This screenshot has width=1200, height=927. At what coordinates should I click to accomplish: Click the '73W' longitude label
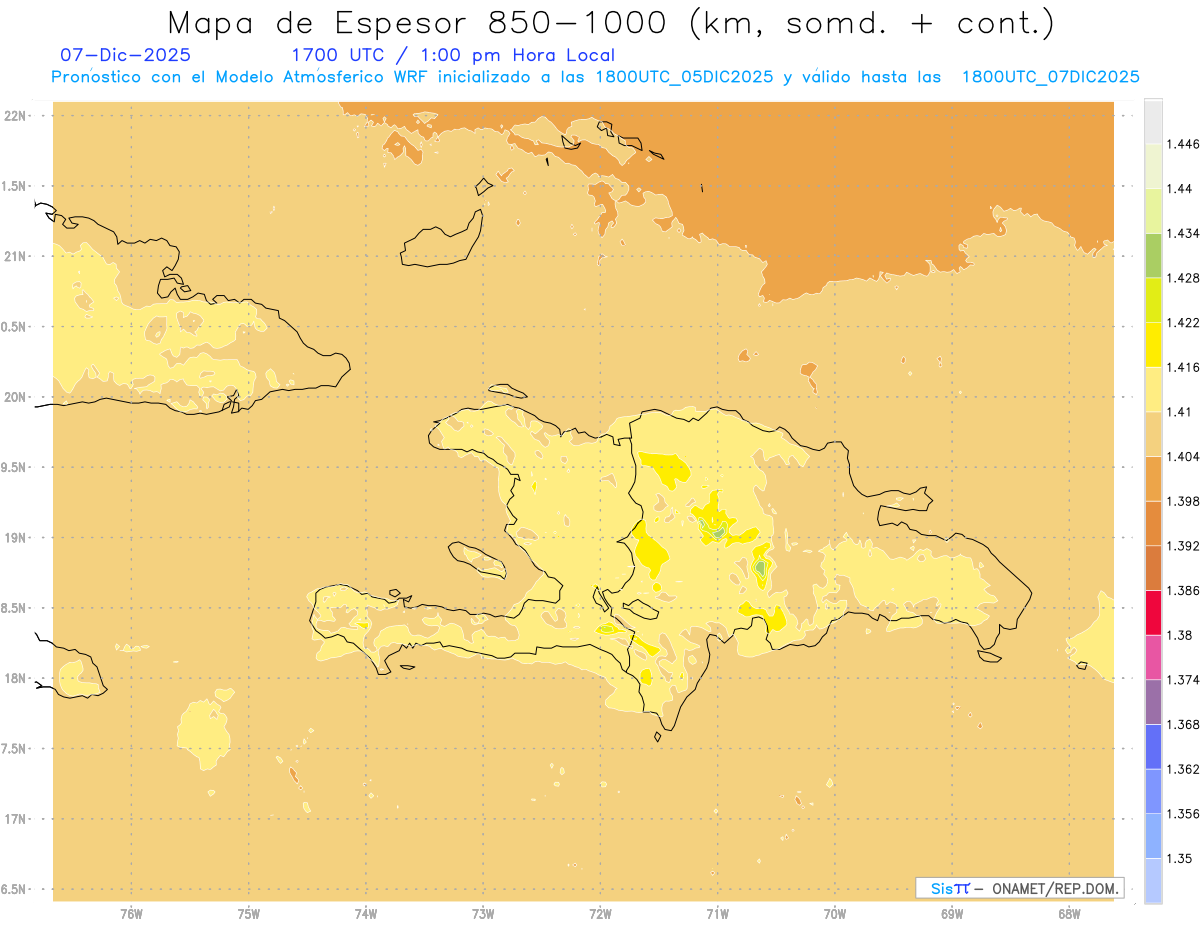[x=483, y=914]
